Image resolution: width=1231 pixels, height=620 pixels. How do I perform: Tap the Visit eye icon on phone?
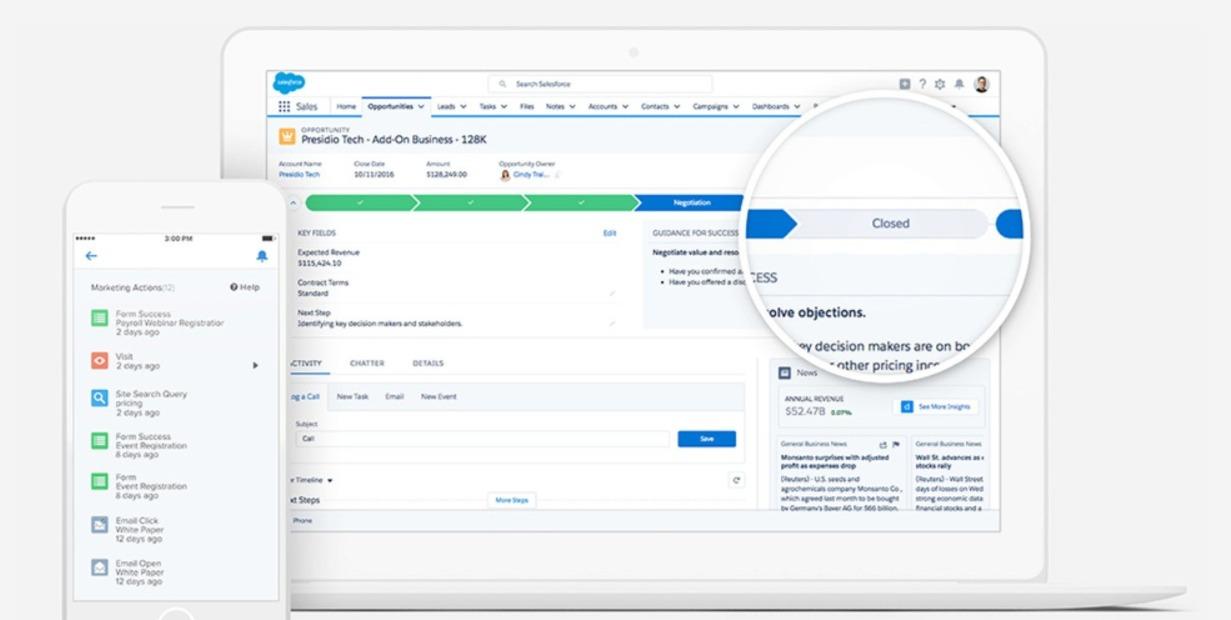[99, 360]
